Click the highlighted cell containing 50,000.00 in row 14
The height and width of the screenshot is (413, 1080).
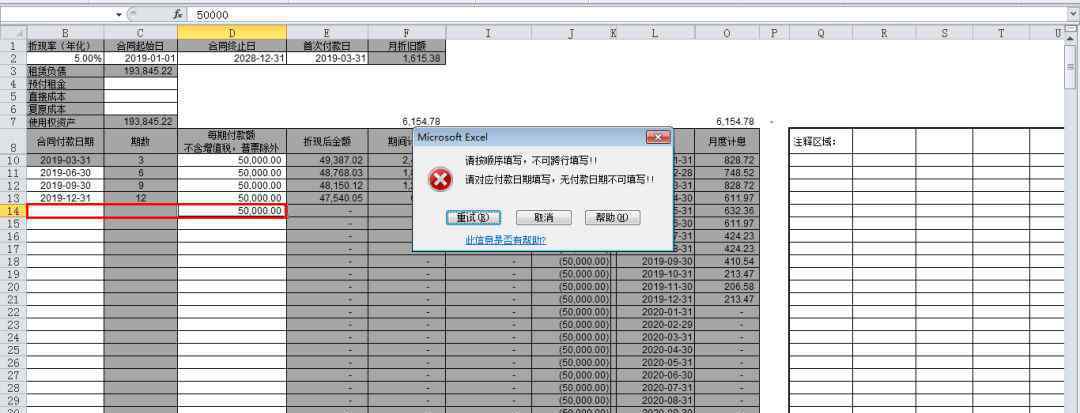pos(232,211)
